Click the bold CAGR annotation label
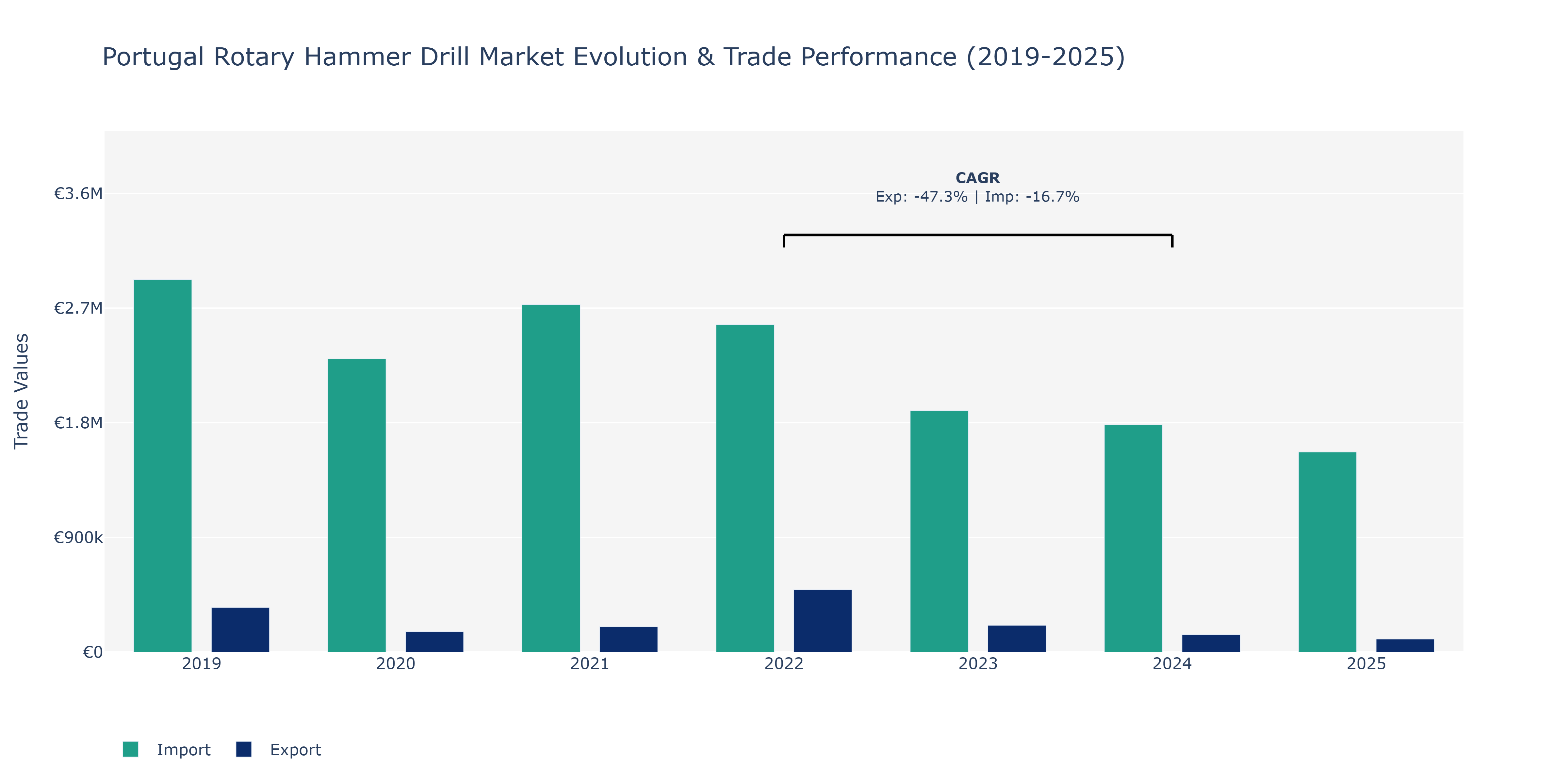This screenshot has width=1568, height=784. [x=978, y=178]
